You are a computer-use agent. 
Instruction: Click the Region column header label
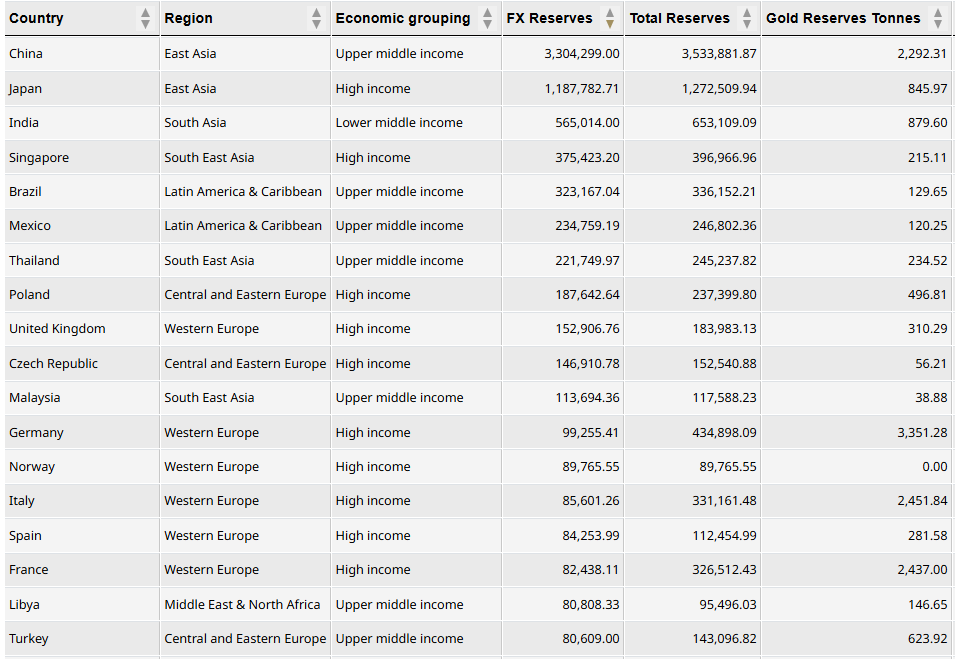(x=188, y=18)
